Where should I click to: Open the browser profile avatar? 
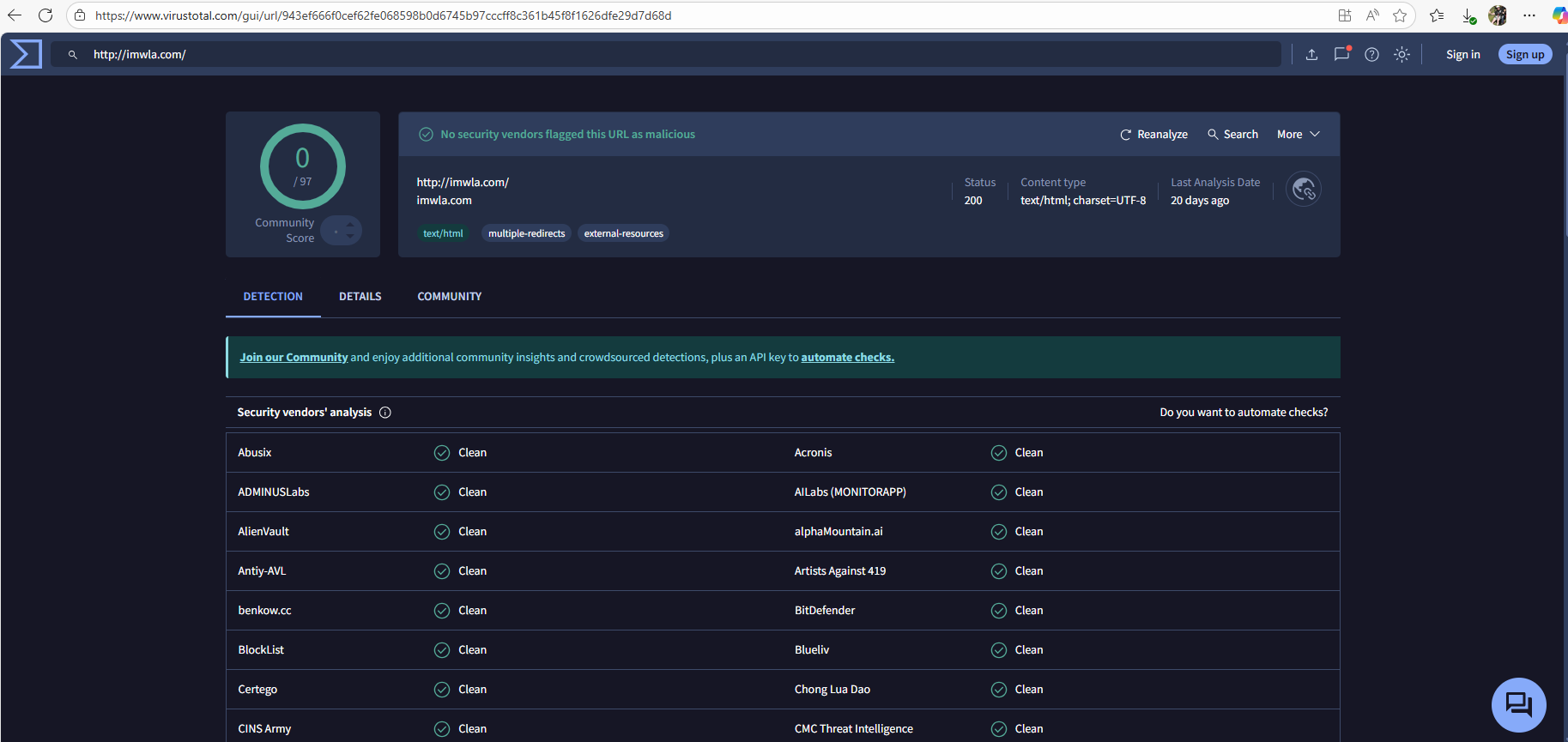[x=1498, y=15]
